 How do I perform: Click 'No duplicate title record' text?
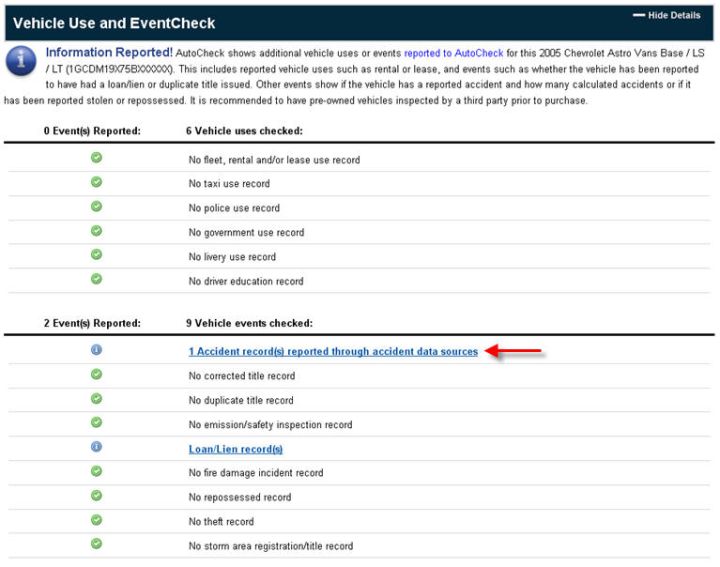pos(241,400)
